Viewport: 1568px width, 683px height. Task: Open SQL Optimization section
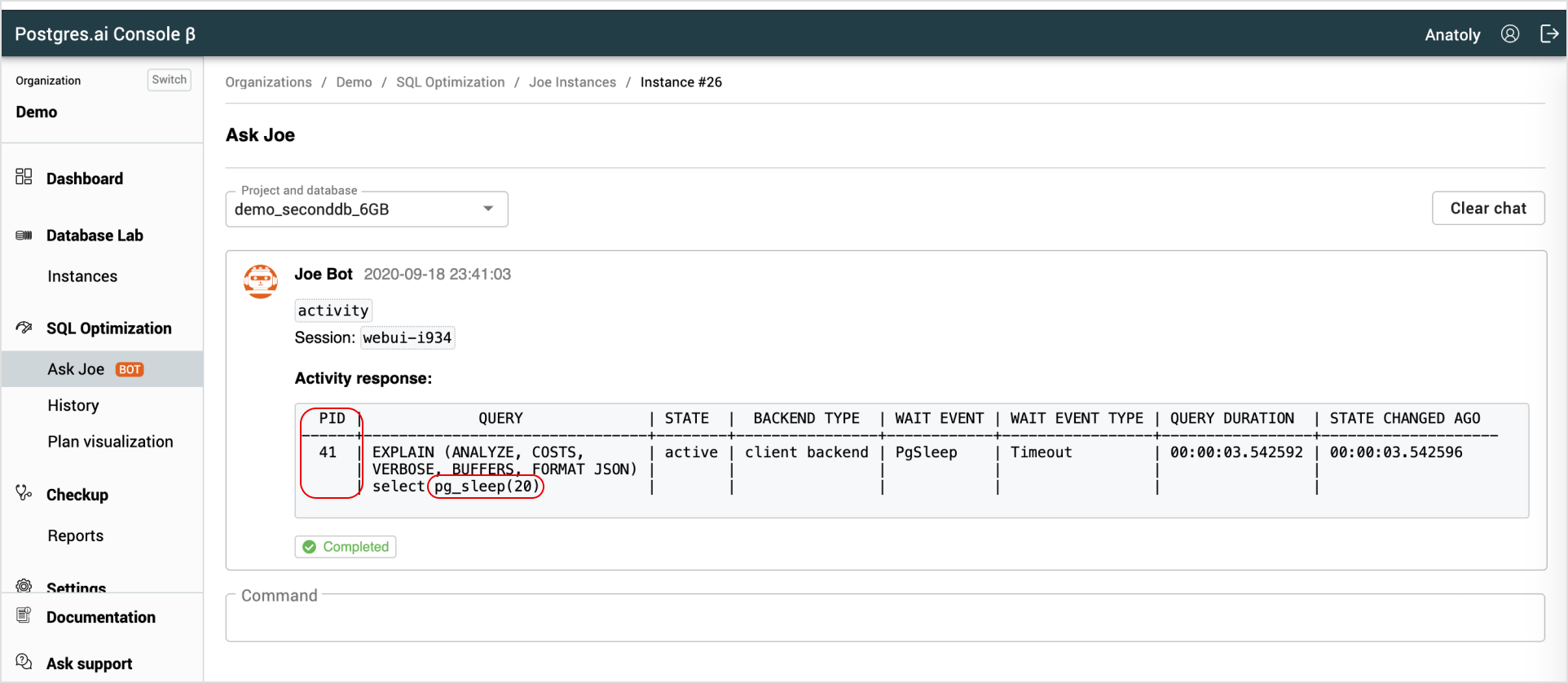point(109,328)
